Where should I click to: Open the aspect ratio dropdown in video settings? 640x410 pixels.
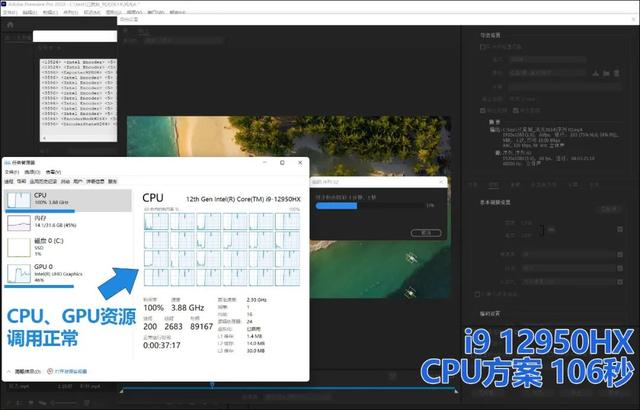[569, 281]
